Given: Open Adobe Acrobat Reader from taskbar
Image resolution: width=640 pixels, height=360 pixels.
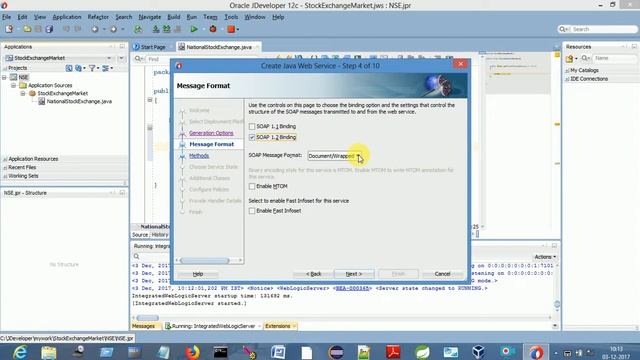Looking at the screenshot, I should point(393,352).
